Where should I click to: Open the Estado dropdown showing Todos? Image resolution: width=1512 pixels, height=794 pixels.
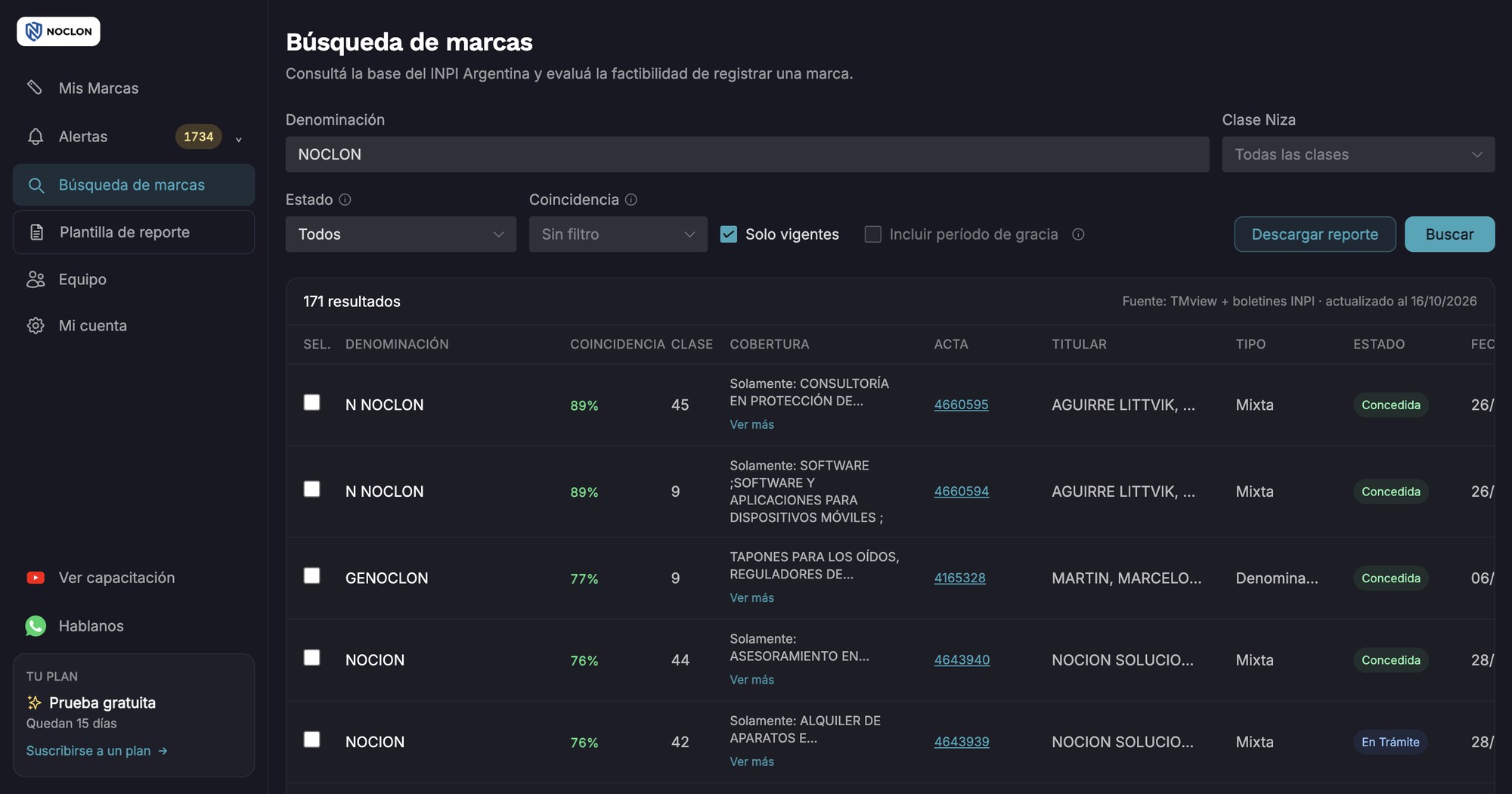401,234
